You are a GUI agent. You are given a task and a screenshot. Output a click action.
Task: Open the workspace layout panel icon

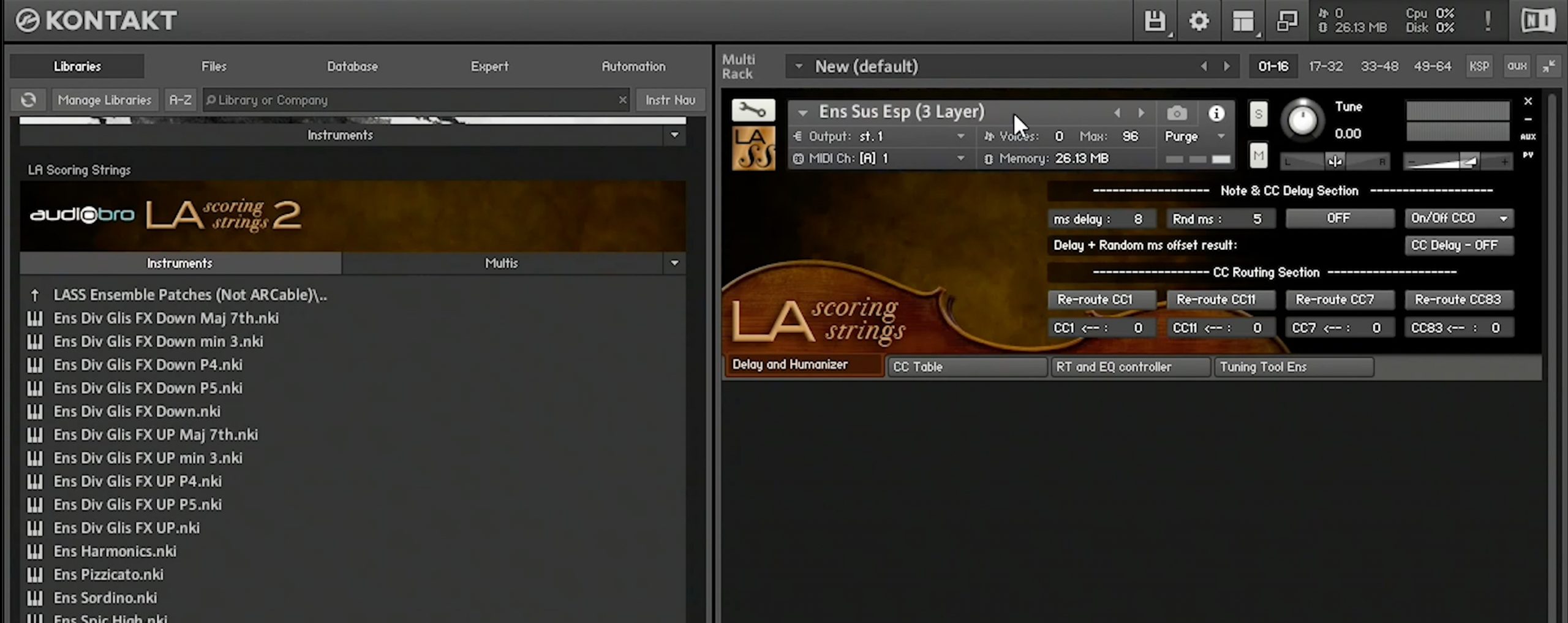[1243, 21]
